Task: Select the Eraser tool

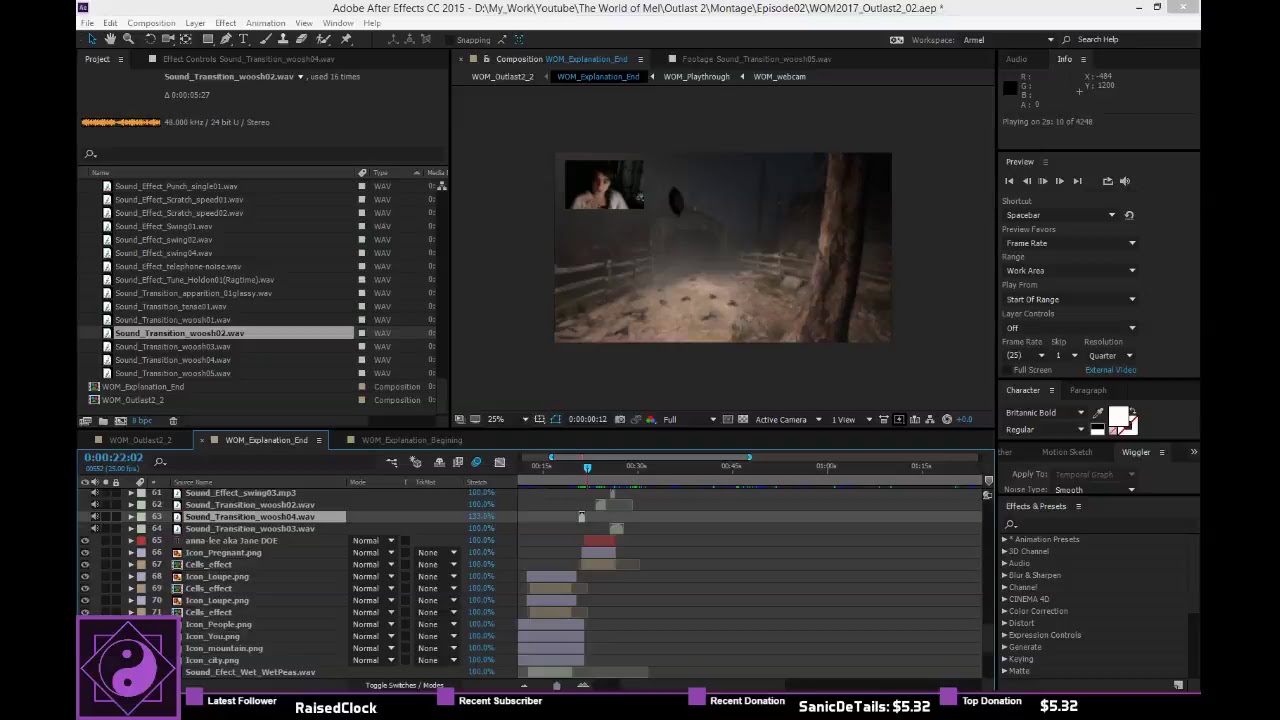Action: click(x=301, y=39)
